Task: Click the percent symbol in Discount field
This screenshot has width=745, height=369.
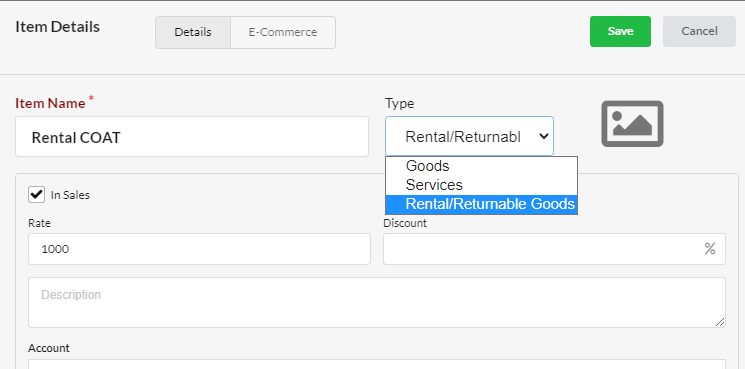Action: (710, 249)
